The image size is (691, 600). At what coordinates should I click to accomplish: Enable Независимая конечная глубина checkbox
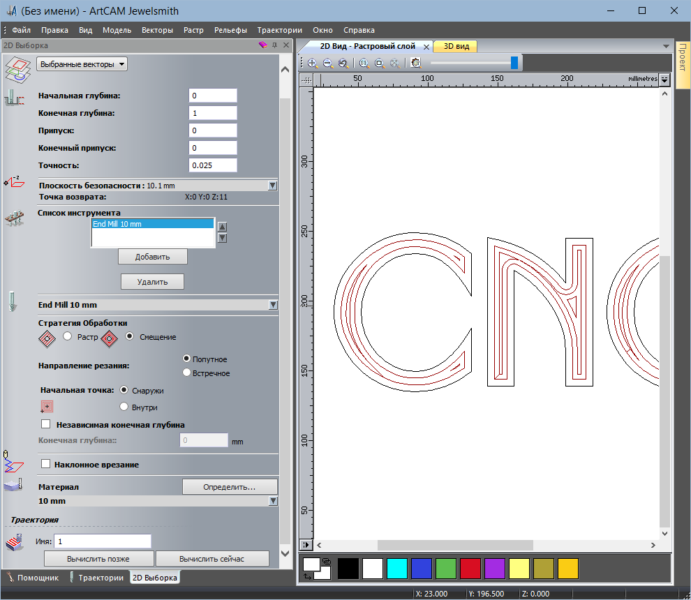click(46, 424)
